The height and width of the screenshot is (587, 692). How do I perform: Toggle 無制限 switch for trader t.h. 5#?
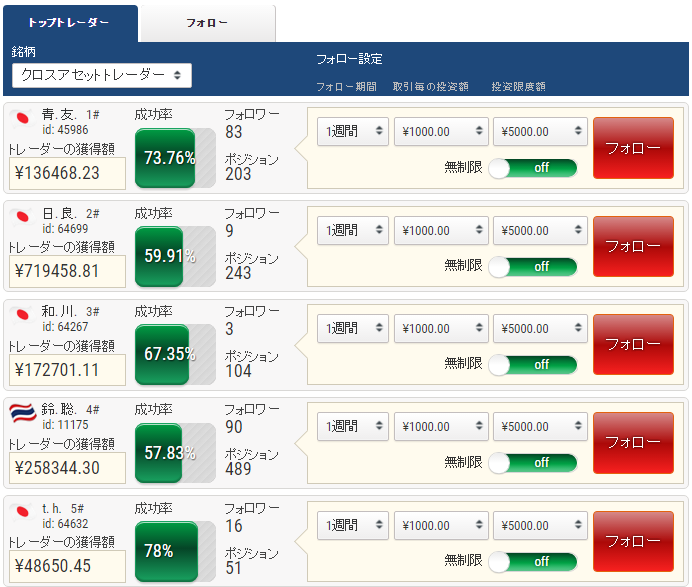pyautogui.click(x=533, y=562)
